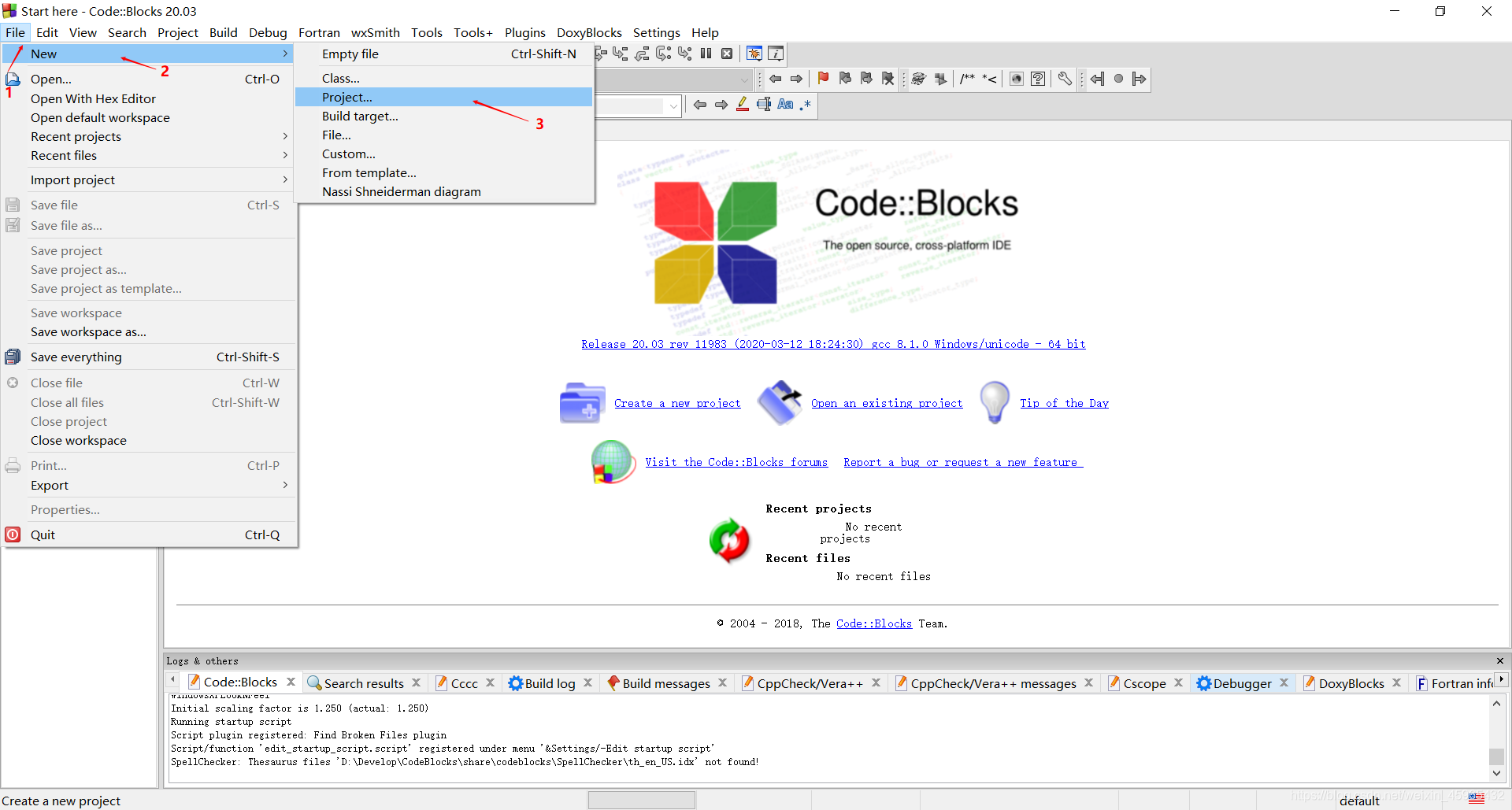Viewport: 1512px width, 810px height.
Task: Open the debugger Various info icon
Action: [x=776, y=54]
